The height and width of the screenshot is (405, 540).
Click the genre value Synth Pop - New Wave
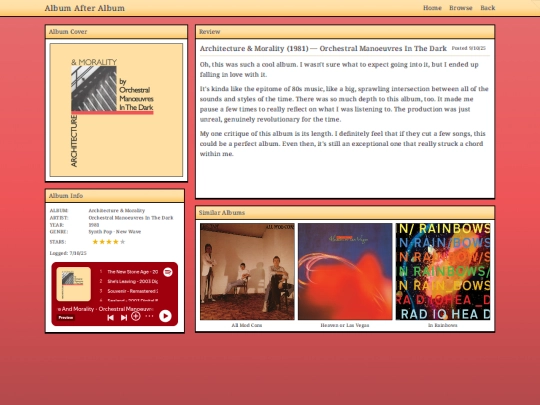[115, 232]
